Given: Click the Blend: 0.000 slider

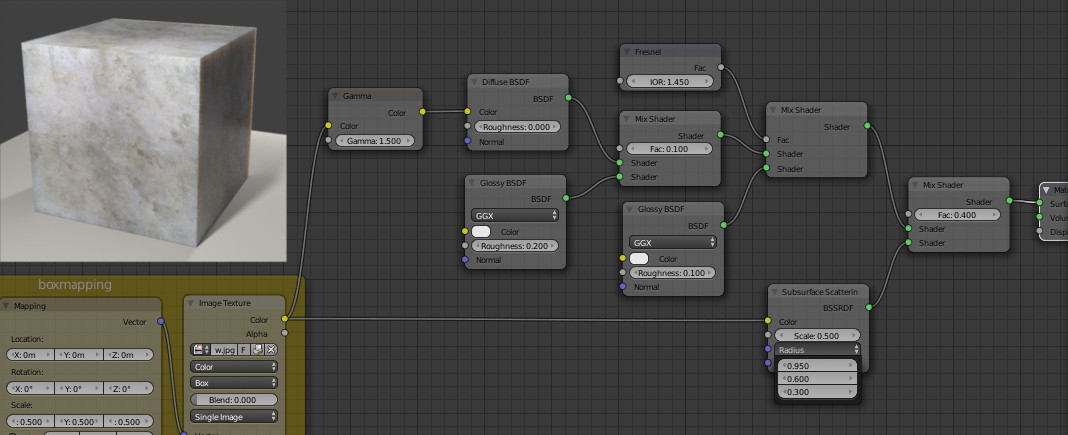Looking at the screenshot, I should [234, 400].
